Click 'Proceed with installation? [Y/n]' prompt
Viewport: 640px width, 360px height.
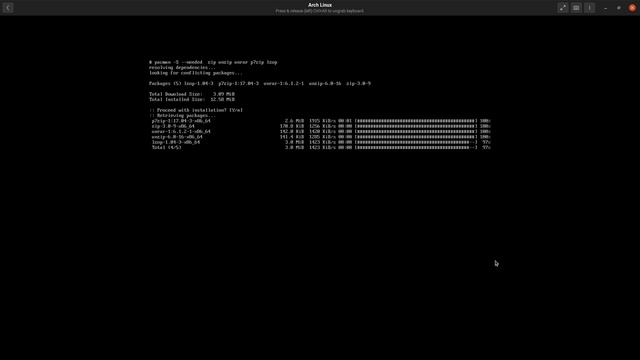click(x=196, y=110)
